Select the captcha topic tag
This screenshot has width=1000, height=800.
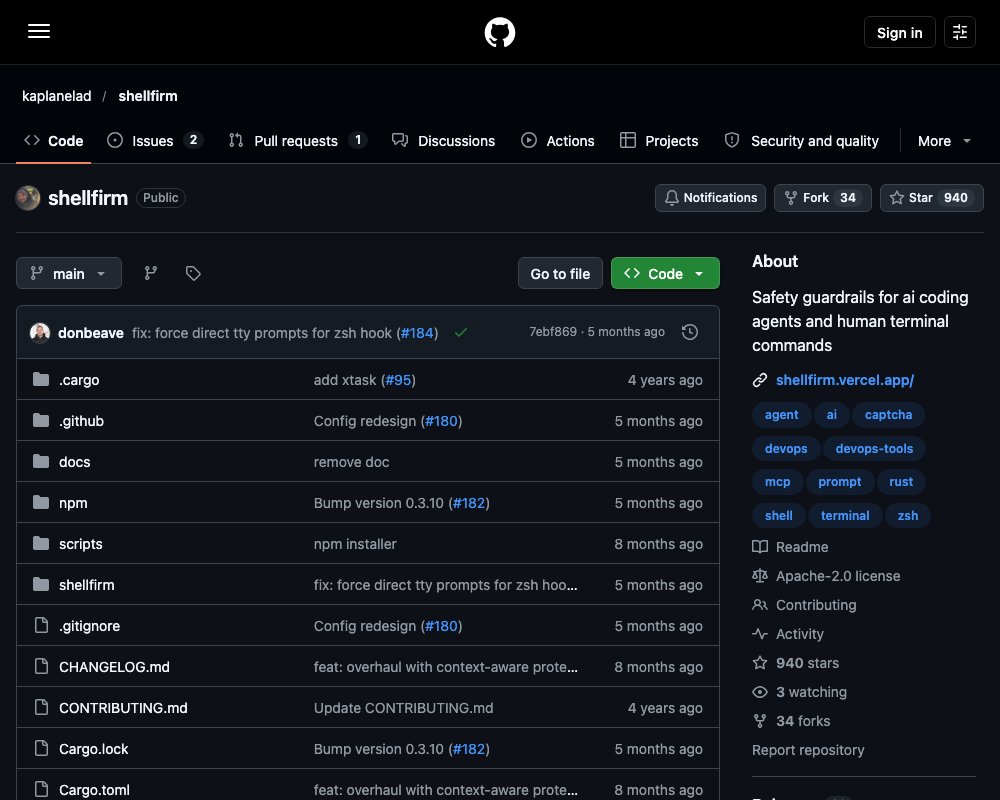pos(888,415)
